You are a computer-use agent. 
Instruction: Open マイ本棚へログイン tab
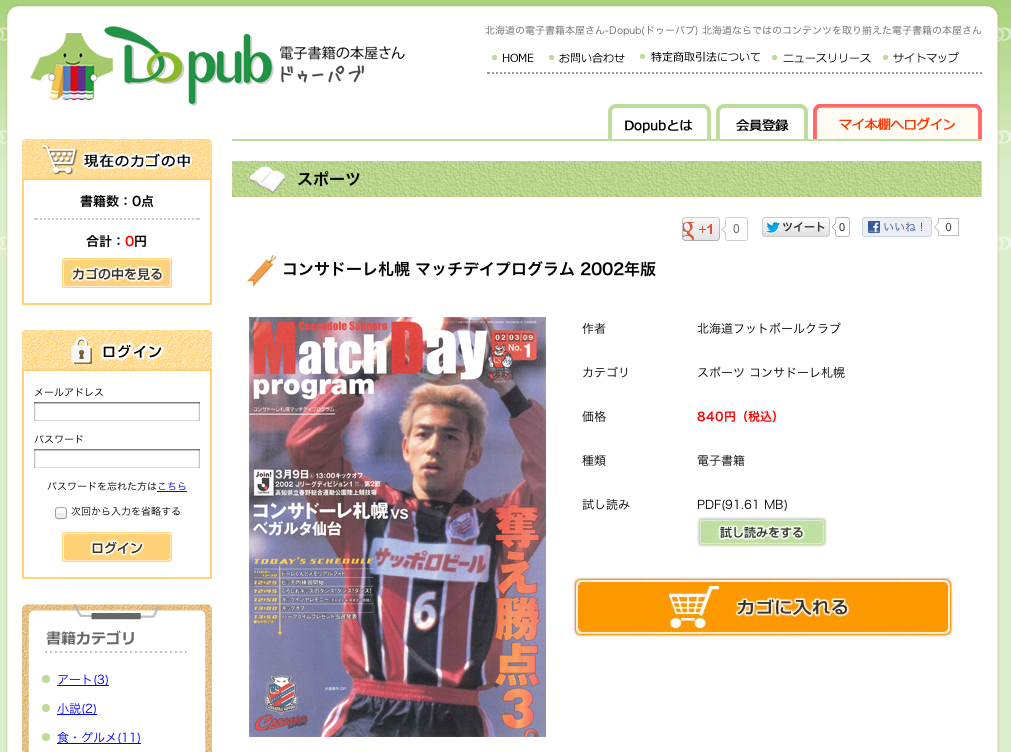[x=897, y=123]
